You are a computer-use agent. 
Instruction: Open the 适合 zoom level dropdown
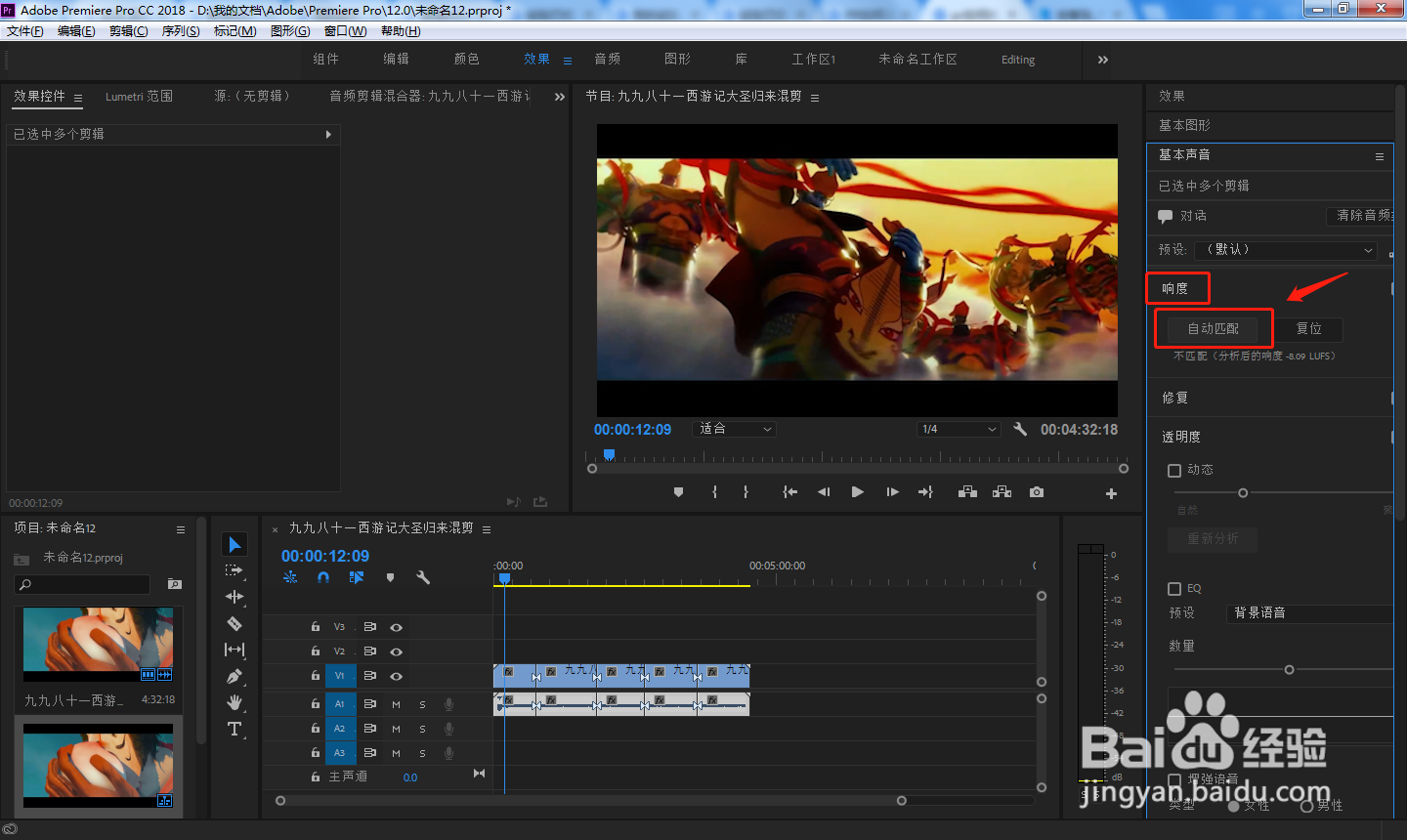coord(735,429)
